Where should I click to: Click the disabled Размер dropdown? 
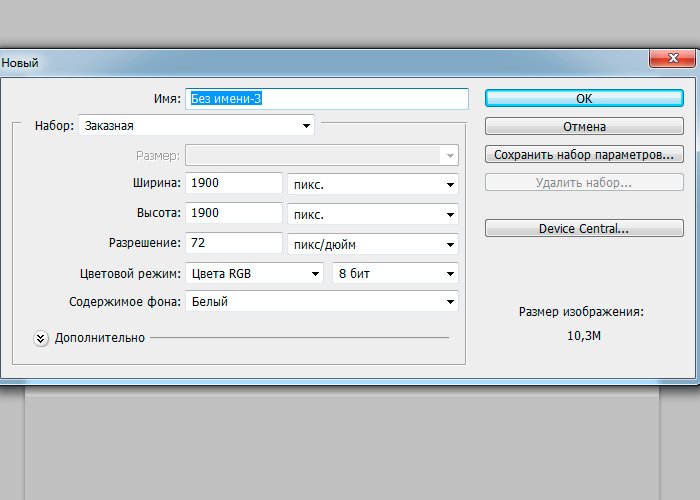coord(322,155)
